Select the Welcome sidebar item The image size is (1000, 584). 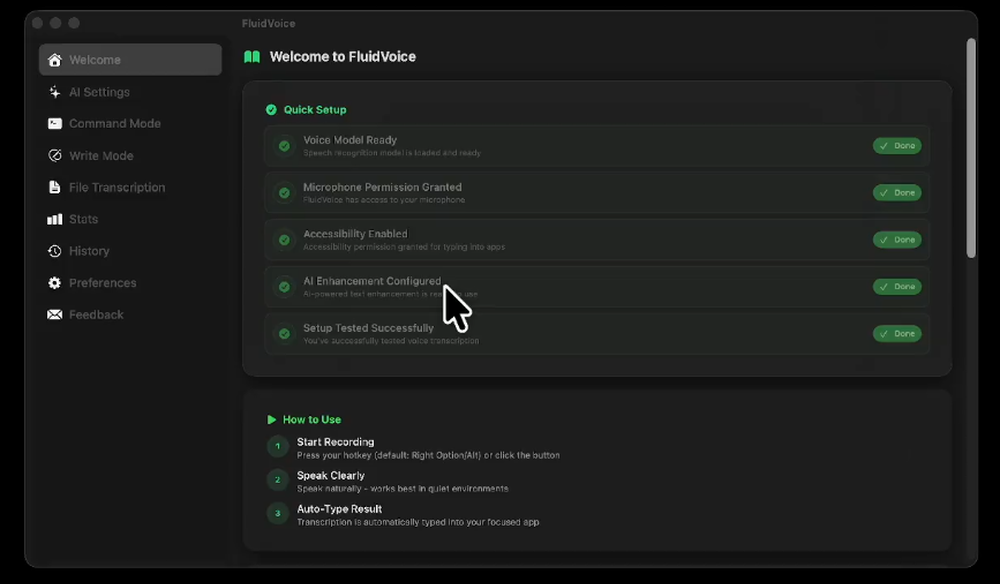pos(130,59)
